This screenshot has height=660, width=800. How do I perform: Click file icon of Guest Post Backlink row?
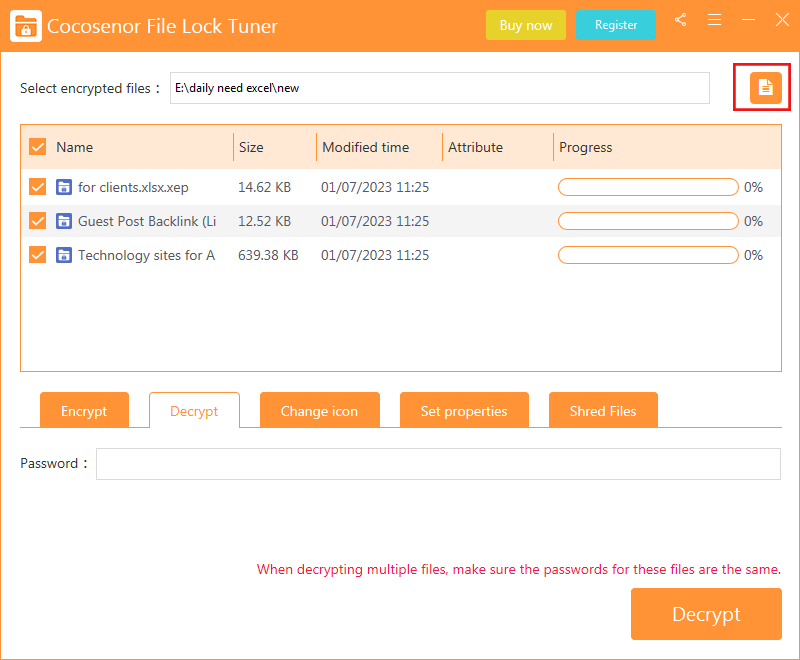[x=64, y=221]
